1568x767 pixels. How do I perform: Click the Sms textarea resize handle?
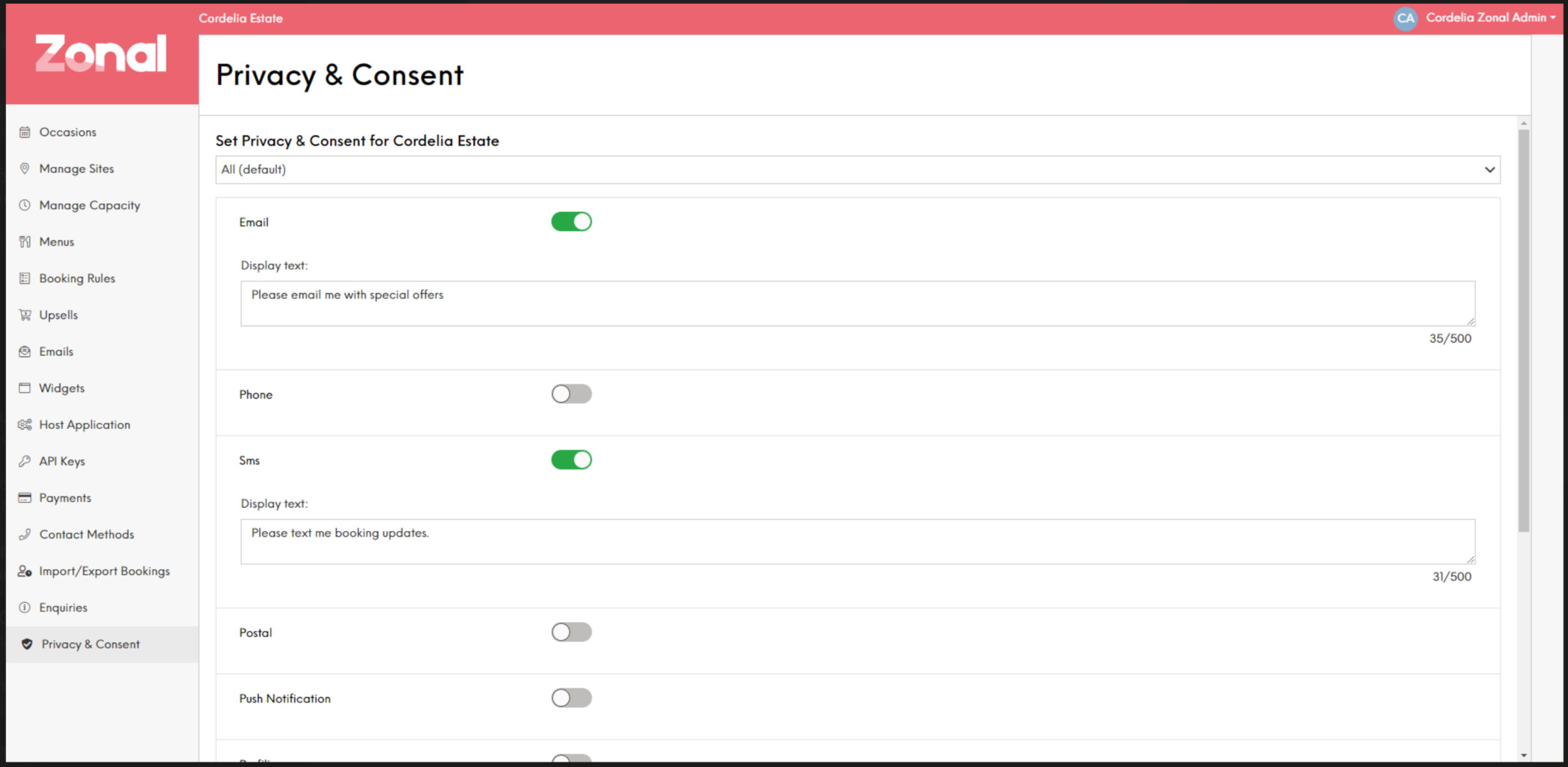(x=1471, y=559)
